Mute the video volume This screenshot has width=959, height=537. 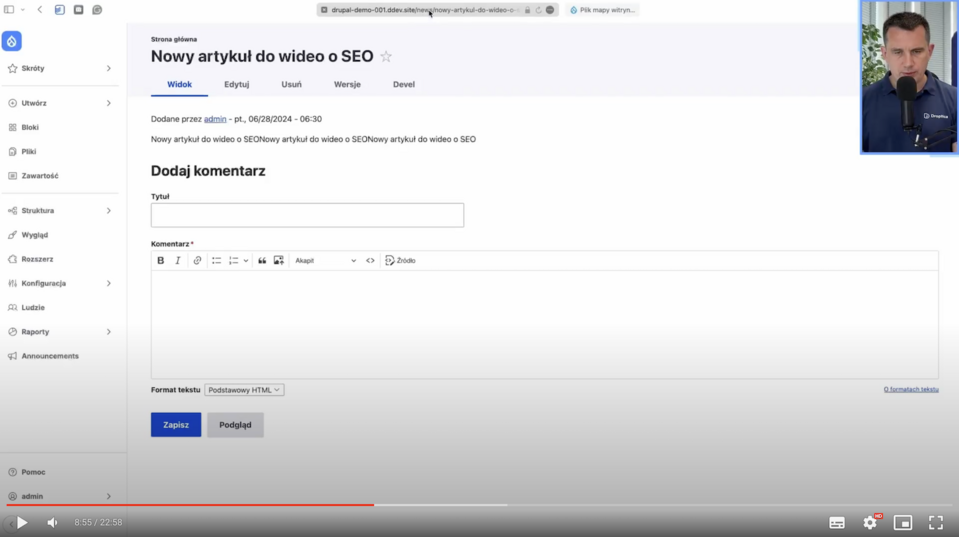tap(53, 523)
